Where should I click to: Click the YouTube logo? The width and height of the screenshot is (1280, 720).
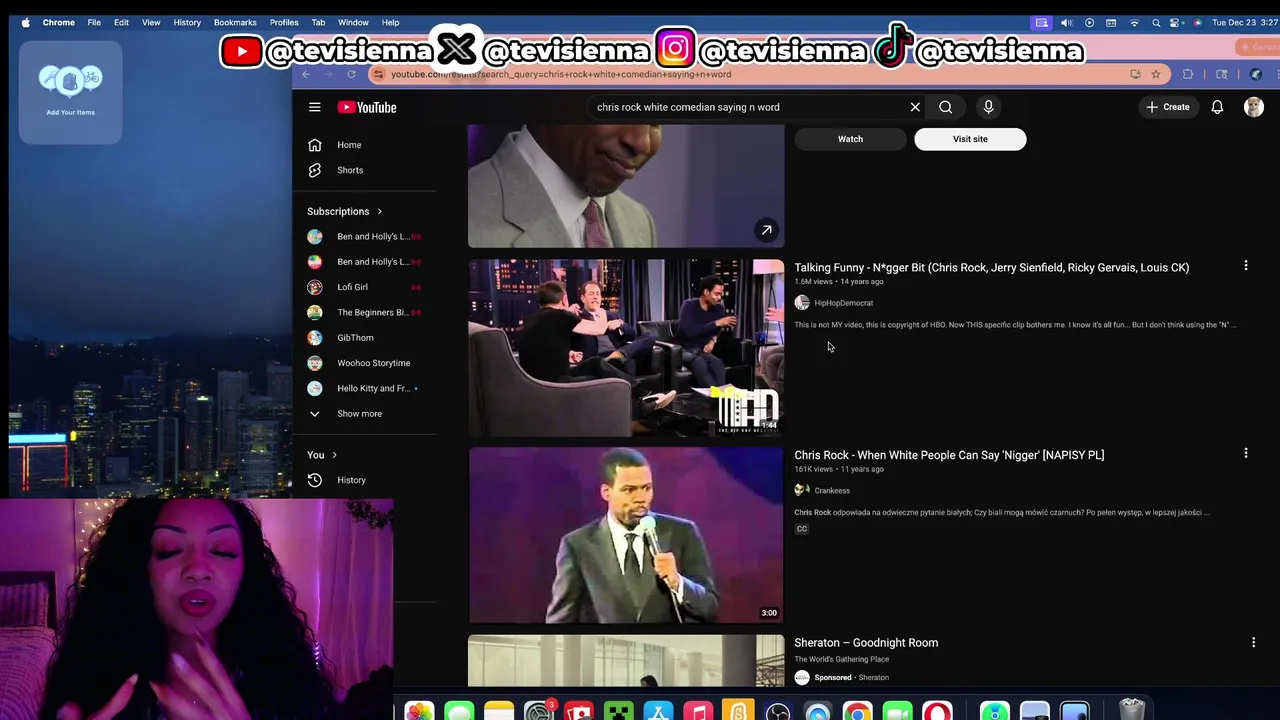pyautogui.click(x=367, y=107)
